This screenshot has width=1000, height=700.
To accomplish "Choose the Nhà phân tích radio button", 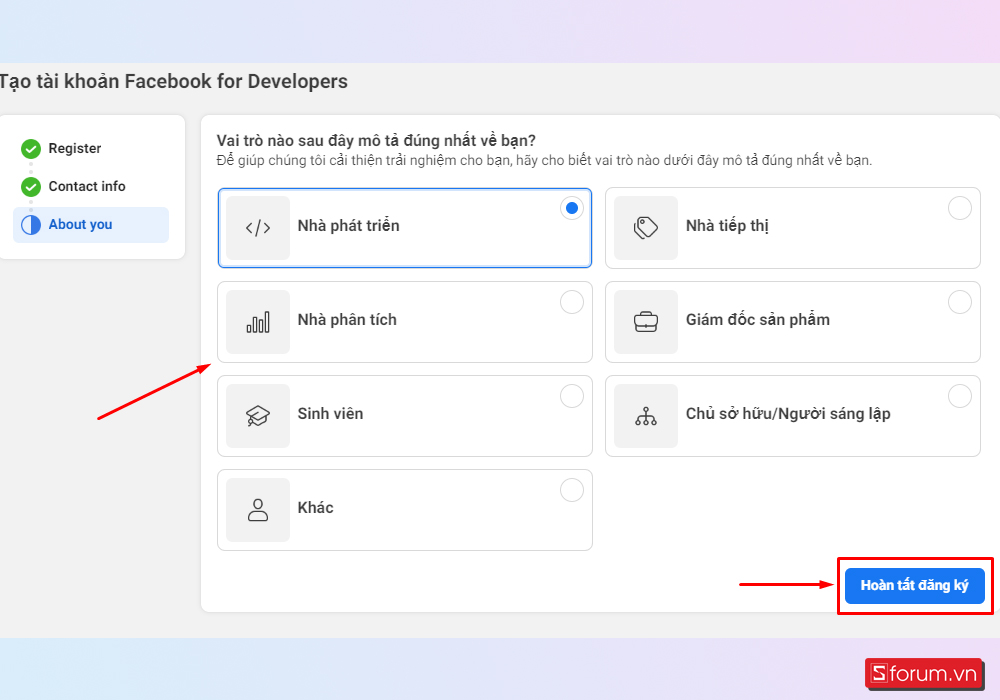I will click(571, 302).
